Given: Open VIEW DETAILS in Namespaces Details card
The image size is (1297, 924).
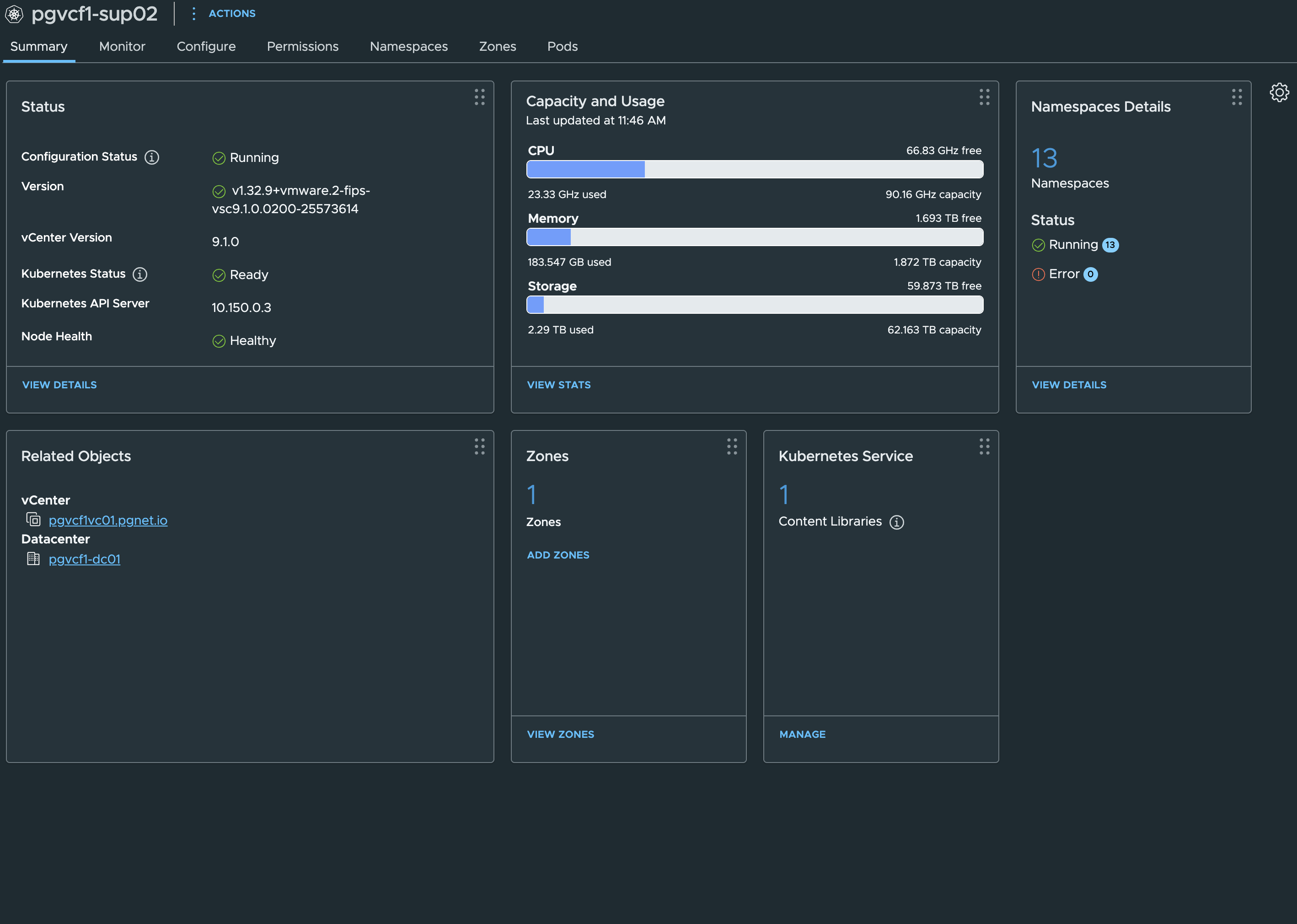Looking at the screenshot, I should pos(1069,385).
